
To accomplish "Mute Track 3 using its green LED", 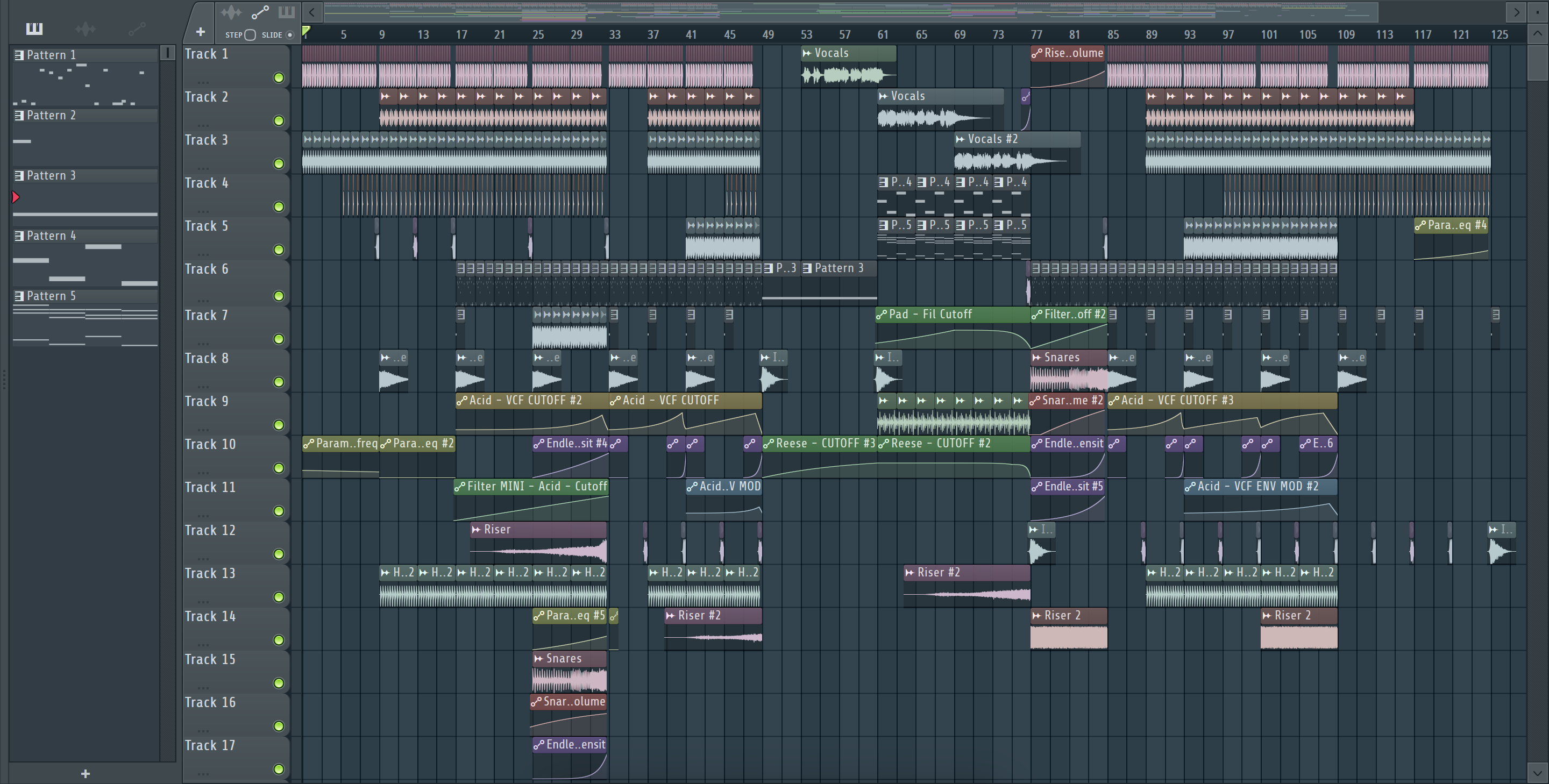I will pos(279,163).
